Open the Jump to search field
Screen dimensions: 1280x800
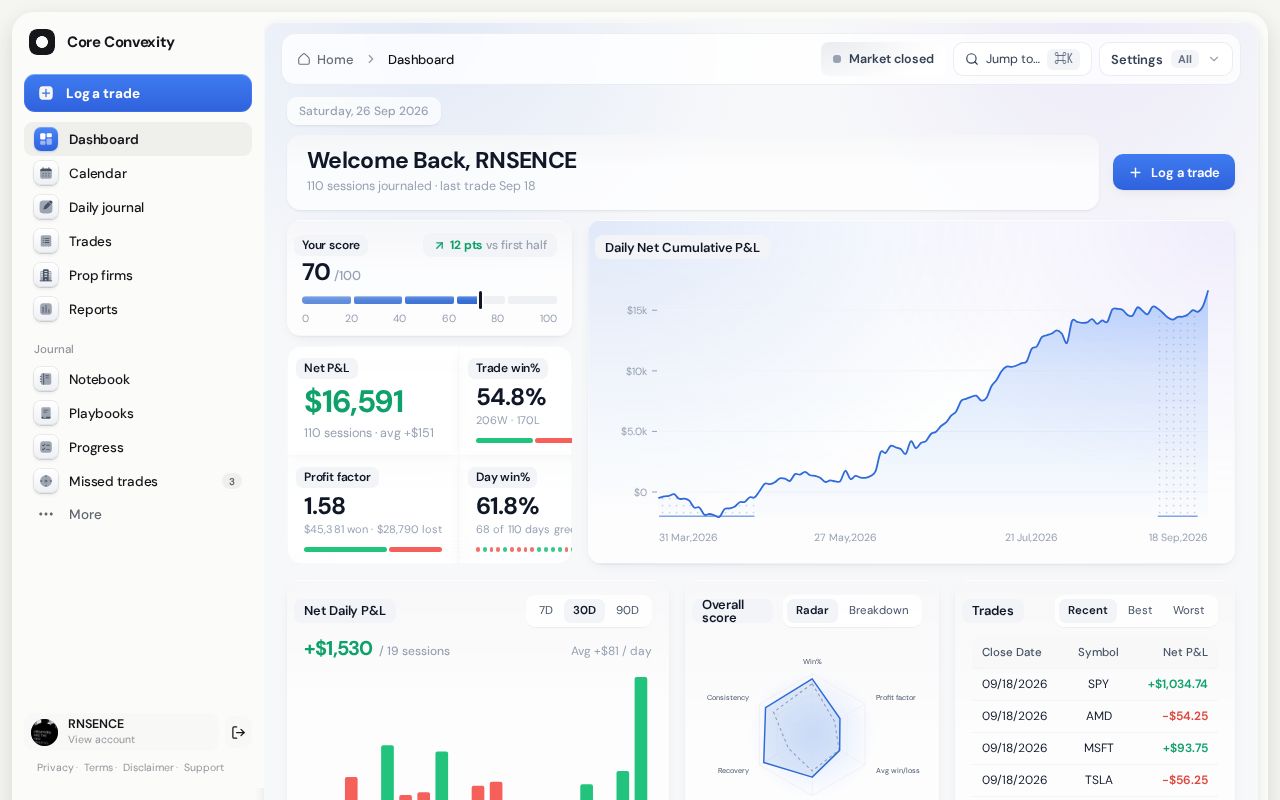(1022, 59)
